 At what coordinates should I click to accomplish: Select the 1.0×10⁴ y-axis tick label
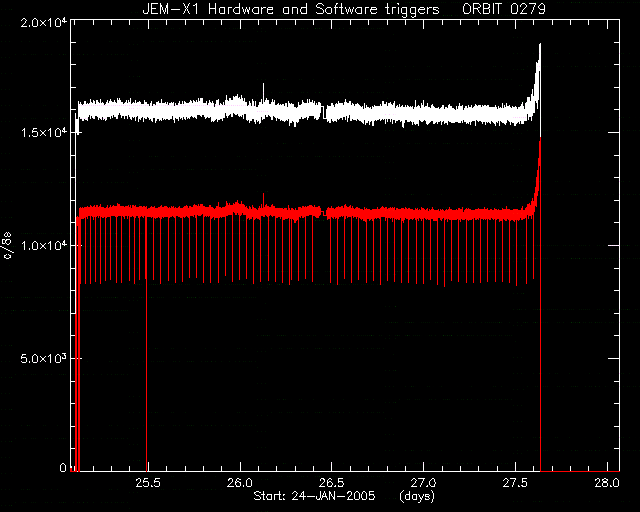(x=44, y=245)
